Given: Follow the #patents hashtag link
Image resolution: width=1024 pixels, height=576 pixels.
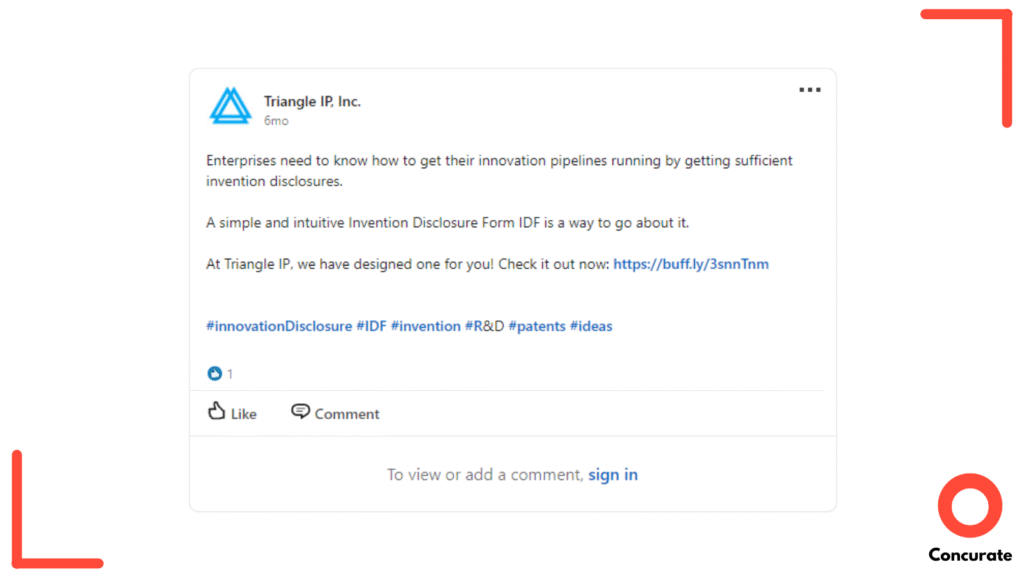Looking at the screenshot, I should (x=537, y=326).
